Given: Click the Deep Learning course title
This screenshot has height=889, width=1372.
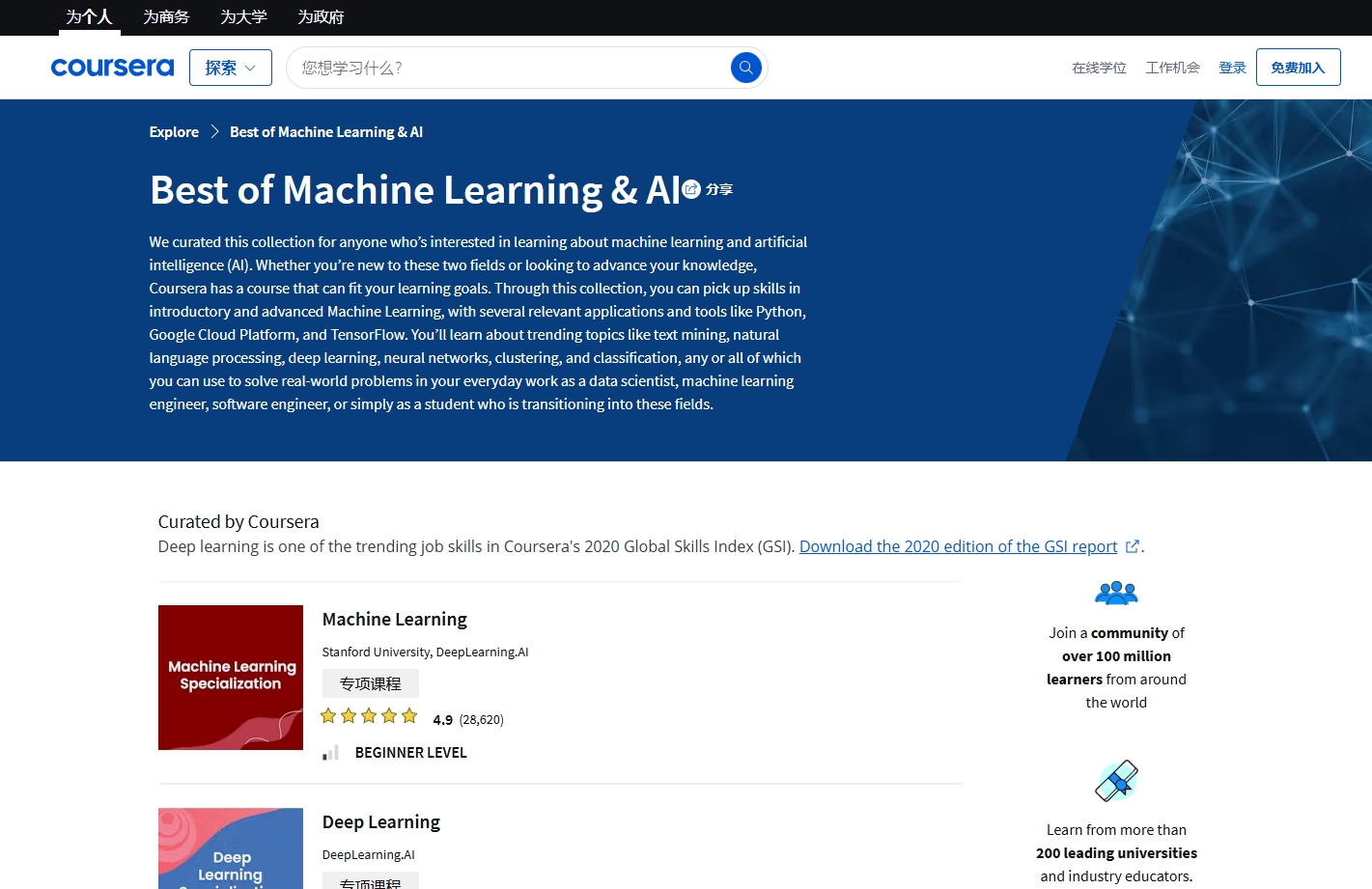Looking at the screenshot, I should 381,822.
